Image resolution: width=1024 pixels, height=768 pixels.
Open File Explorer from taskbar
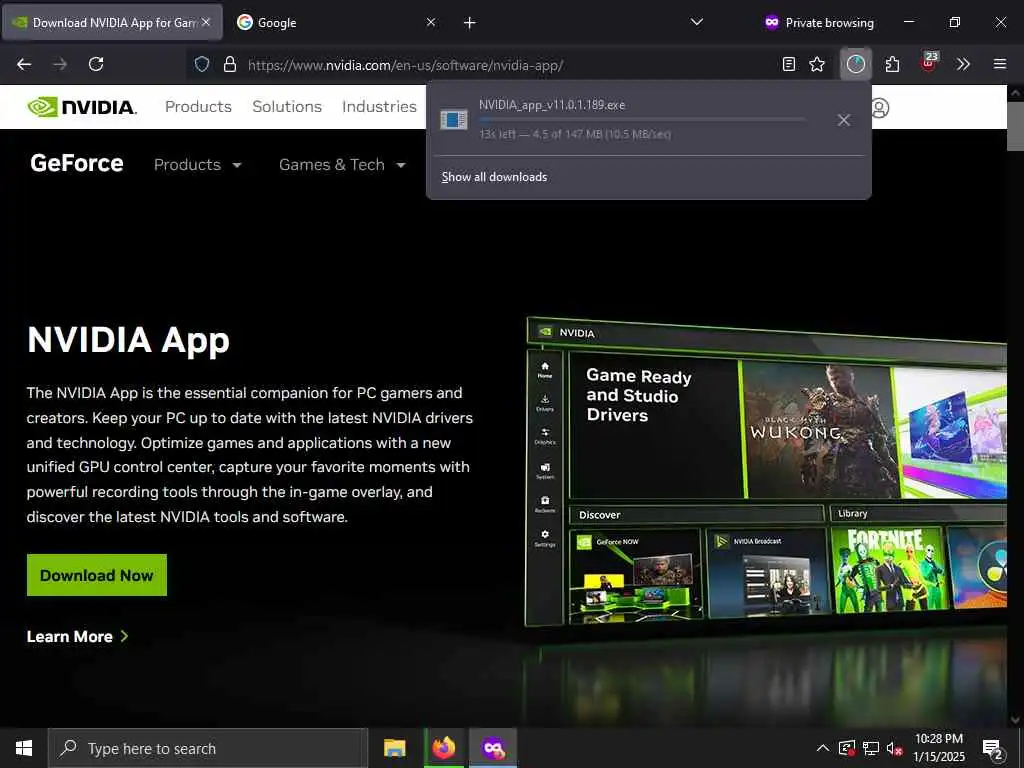[x=394, y=748]
